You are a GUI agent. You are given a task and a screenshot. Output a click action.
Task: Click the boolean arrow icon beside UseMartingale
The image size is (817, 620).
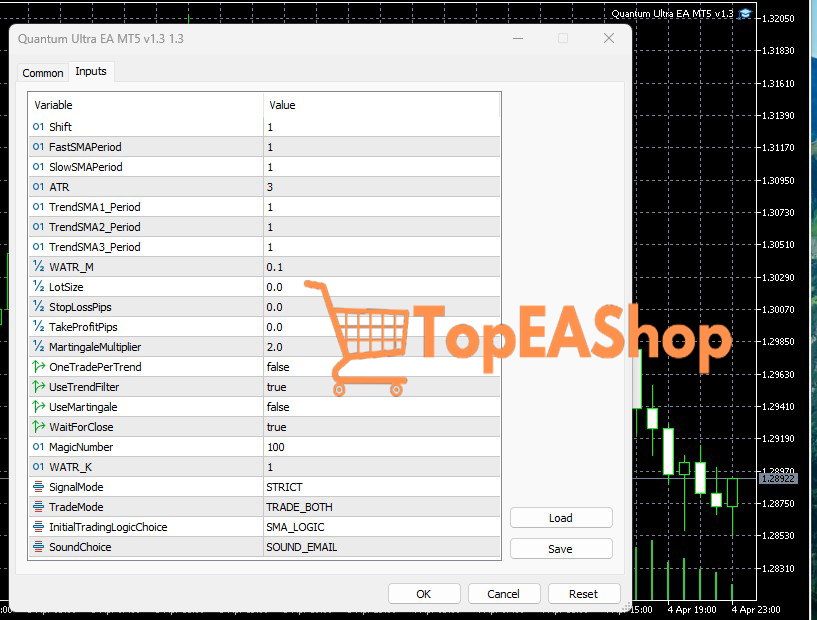(39, 407)
